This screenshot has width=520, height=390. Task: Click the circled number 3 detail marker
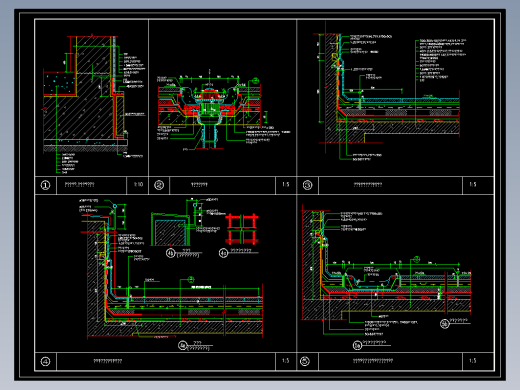tap(308, 185)
